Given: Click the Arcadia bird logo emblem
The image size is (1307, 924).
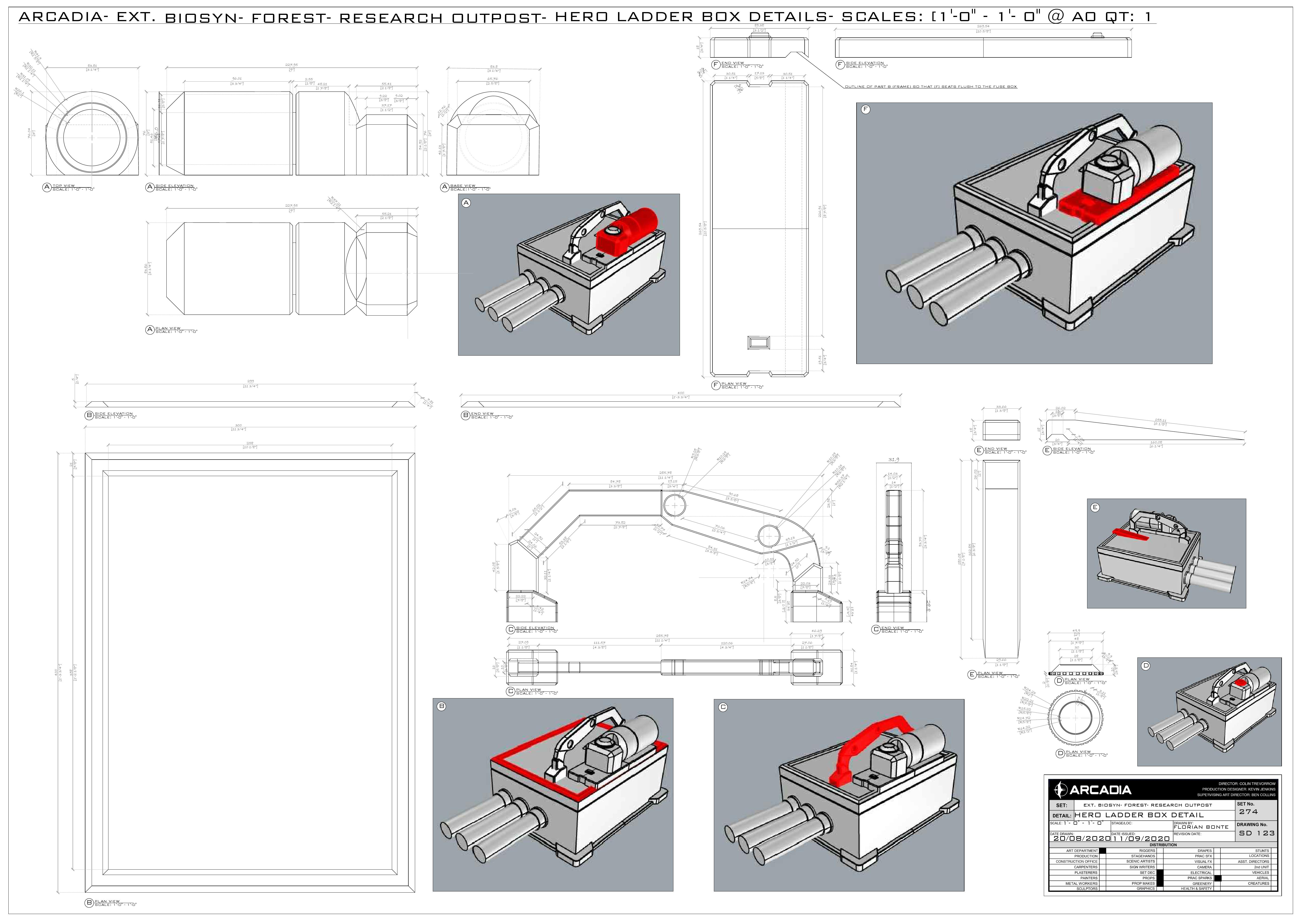Looking at the screenshot, I should (x=1061, y=790).
